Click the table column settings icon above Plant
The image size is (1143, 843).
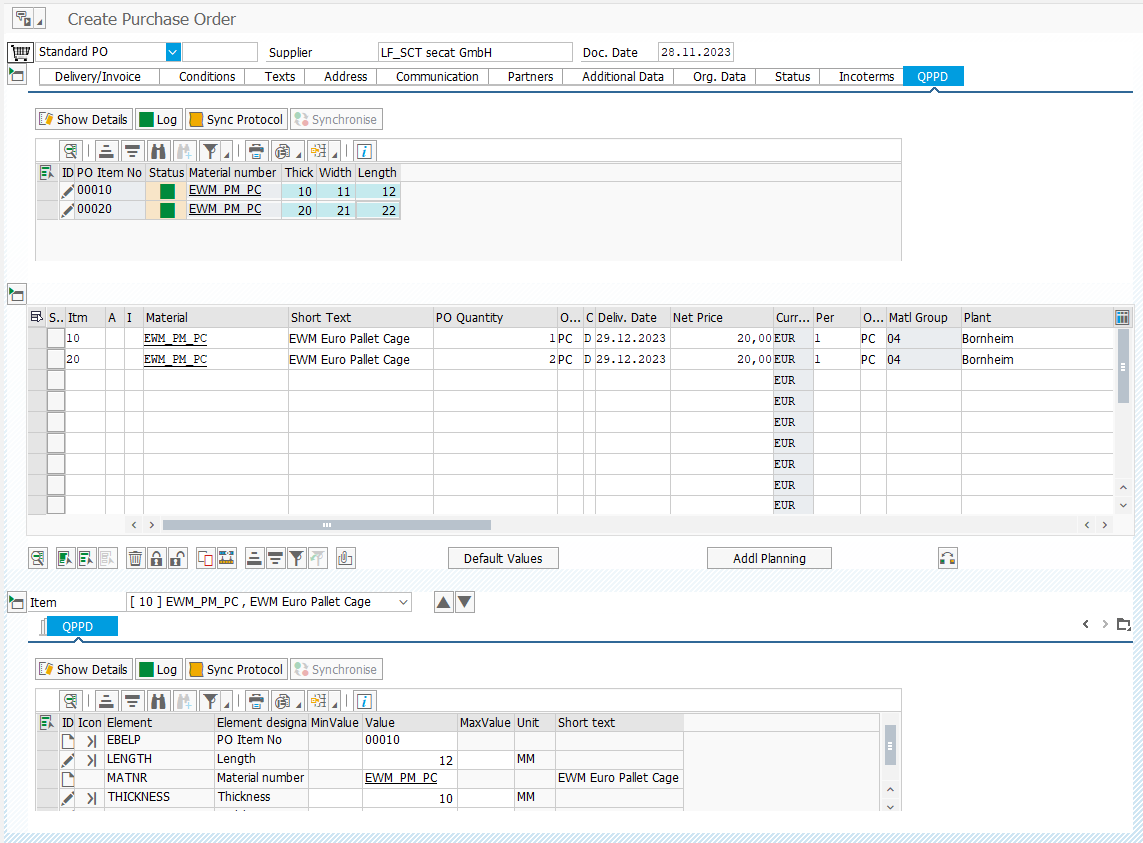(x=1123, y=317)
